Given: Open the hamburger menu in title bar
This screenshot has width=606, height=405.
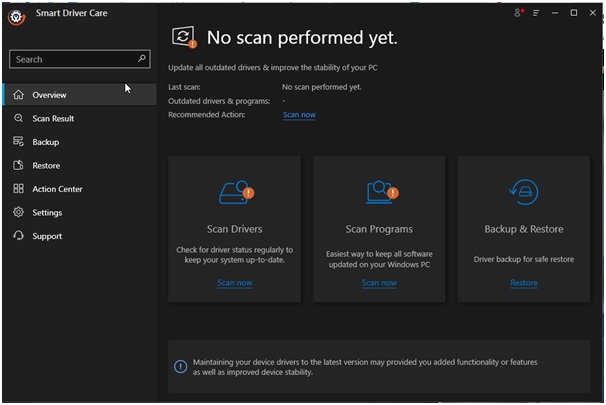Looking at the screenshot, I should (536, 13).
